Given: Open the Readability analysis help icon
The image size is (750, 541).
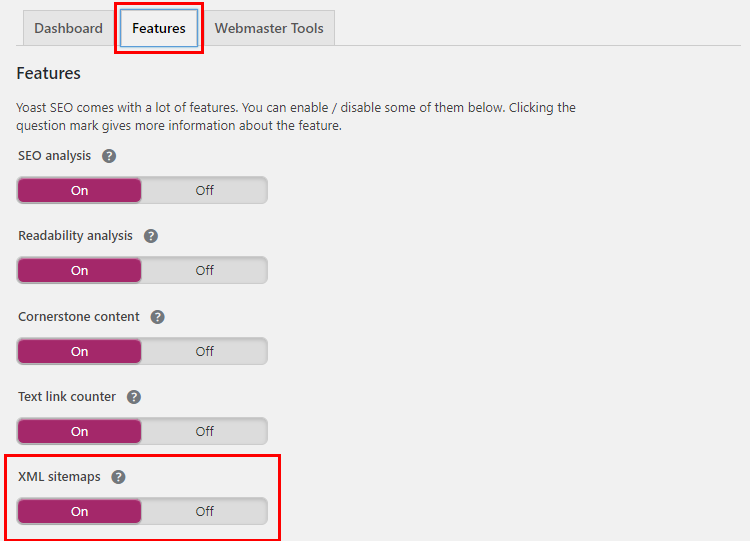Looking at the screenshot, I should pos(151,236).
